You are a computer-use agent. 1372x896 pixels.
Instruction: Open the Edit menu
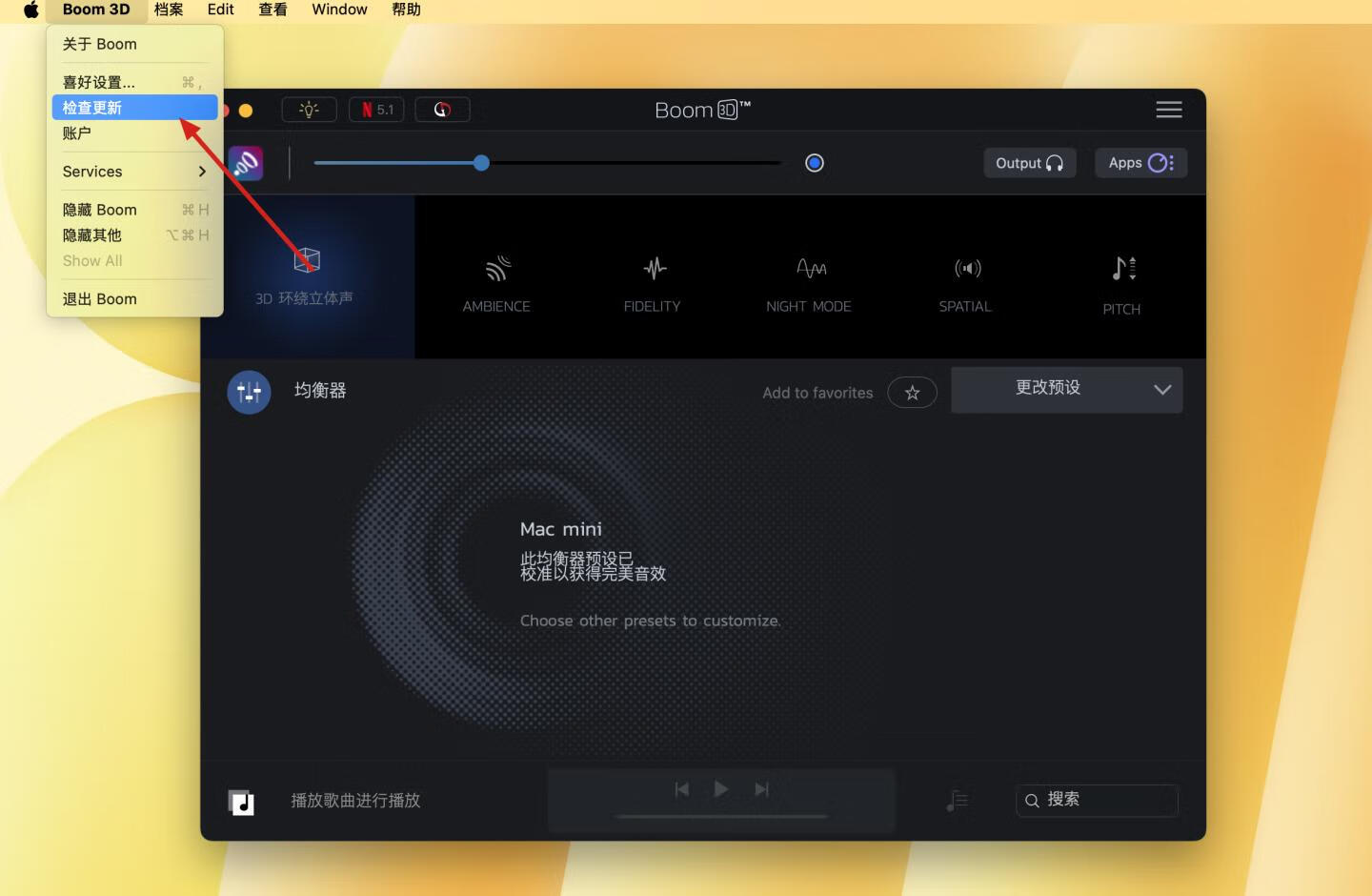(x=220, y=10)
